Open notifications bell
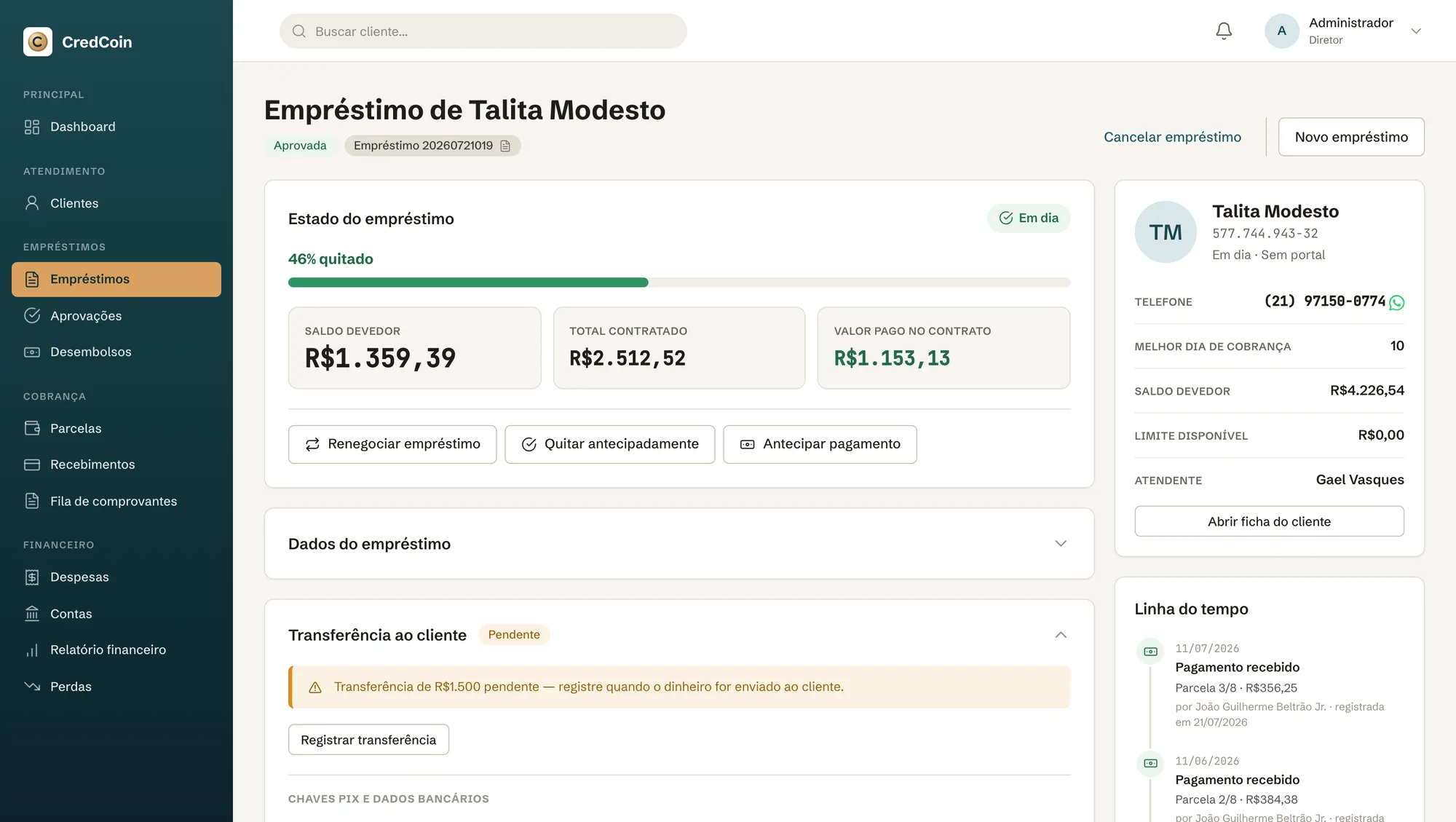 pos(1224,31)
